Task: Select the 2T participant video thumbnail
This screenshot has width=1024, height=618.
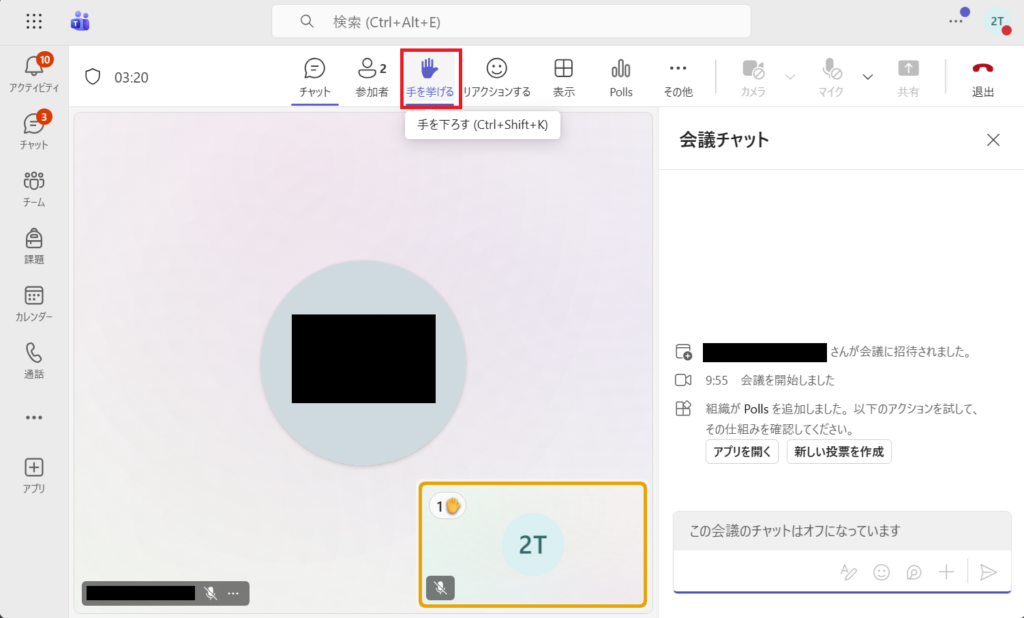Action: coord(532,544)
